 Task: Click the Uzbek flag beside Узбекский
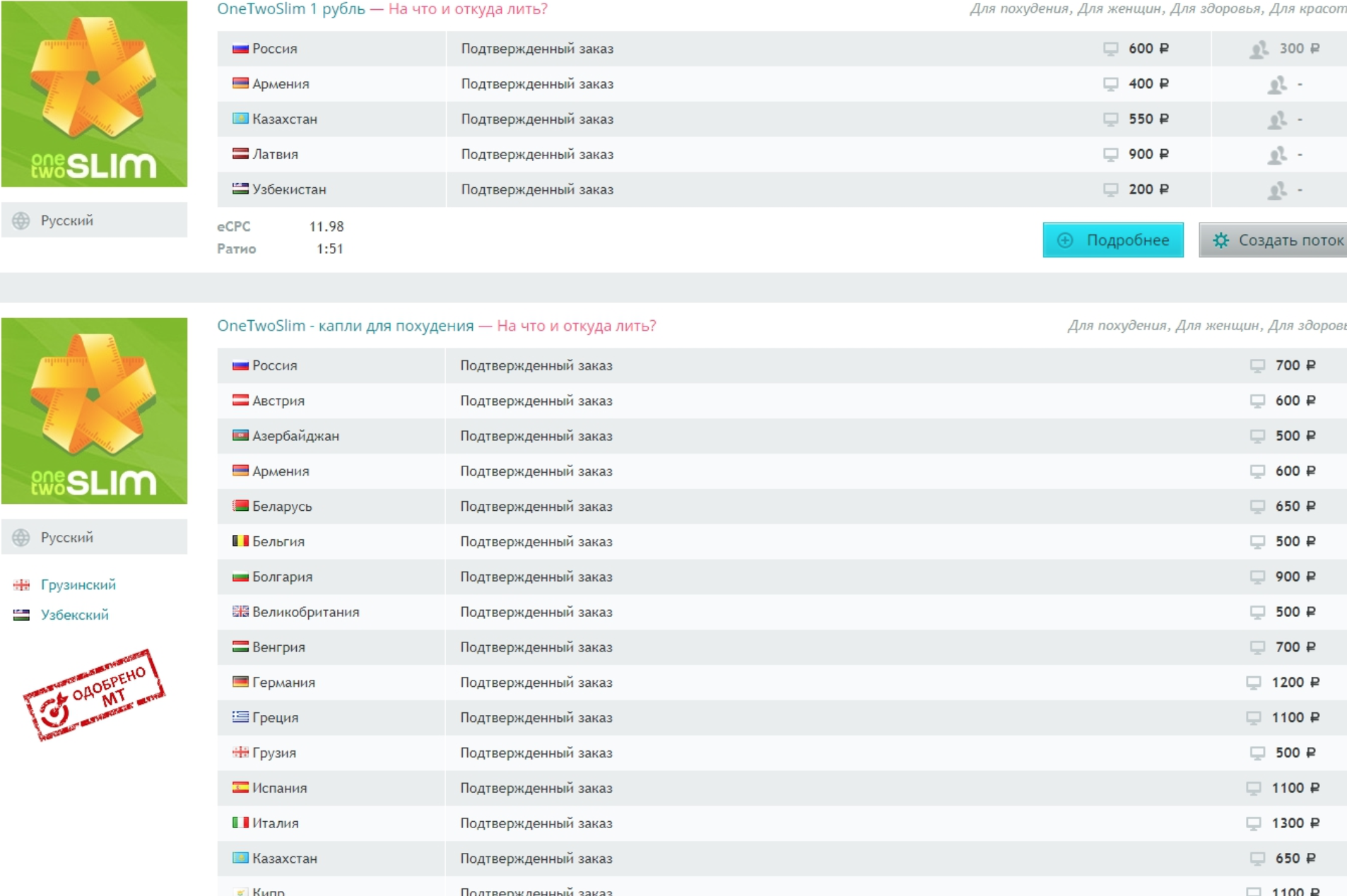22,615
